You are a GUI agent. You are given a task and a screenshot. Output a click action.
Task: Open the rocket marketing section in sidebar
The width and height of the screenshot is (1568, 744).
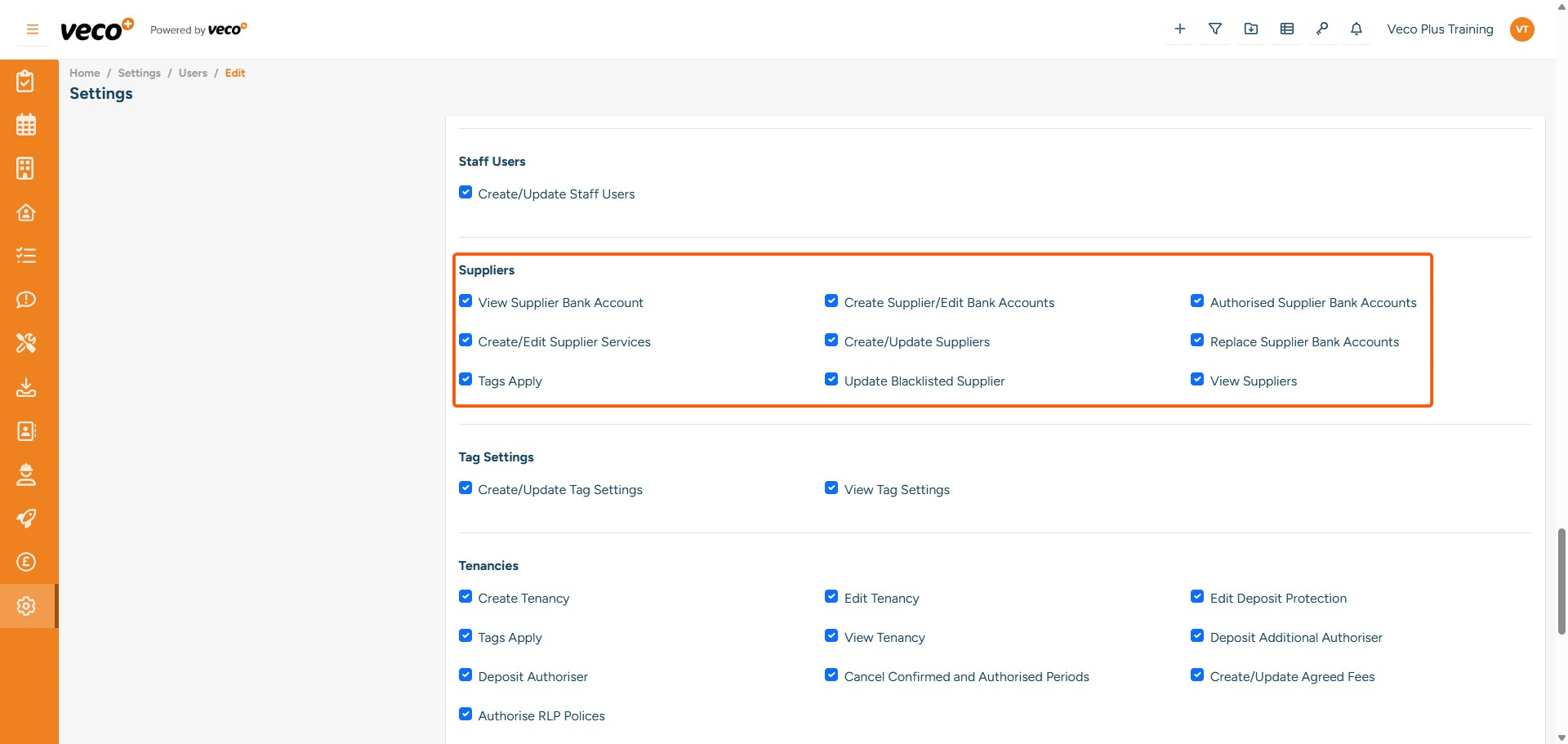click(26, 519)
